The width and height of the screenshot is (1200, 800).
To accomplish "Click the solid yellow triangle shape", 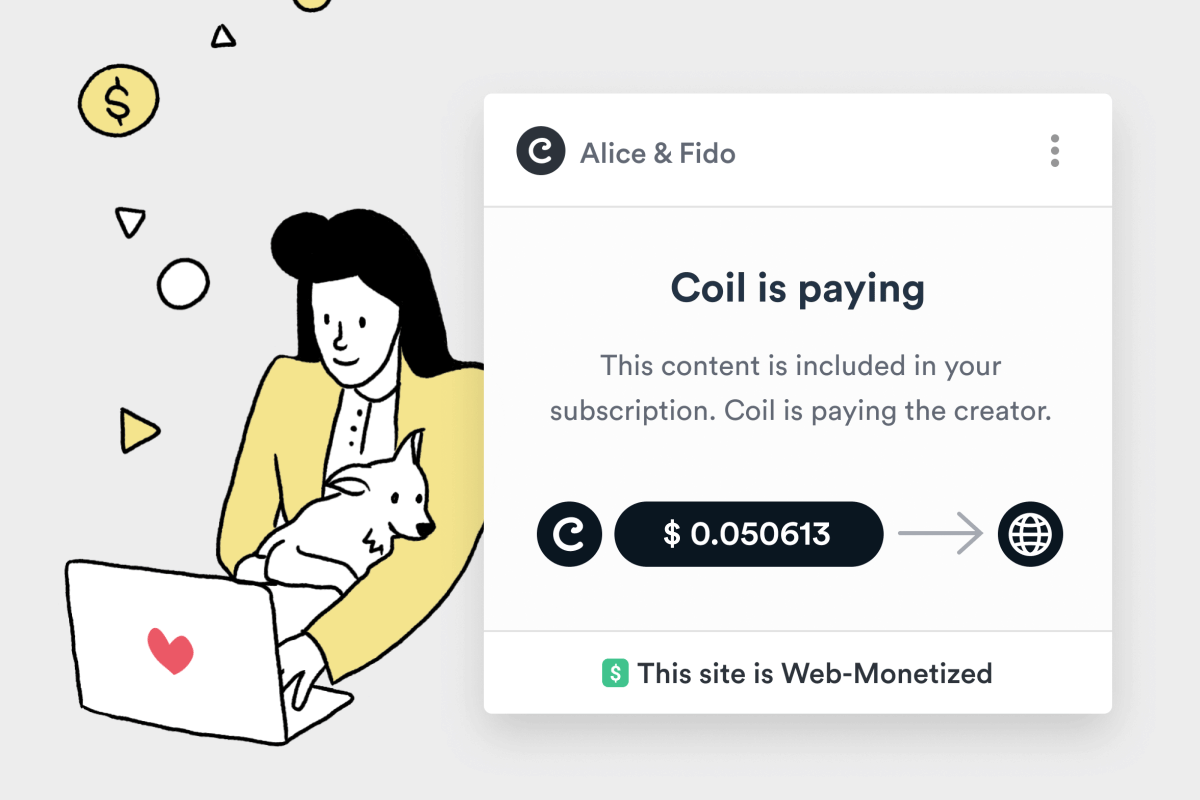I will pyautogui.click(x=138, y=428).
